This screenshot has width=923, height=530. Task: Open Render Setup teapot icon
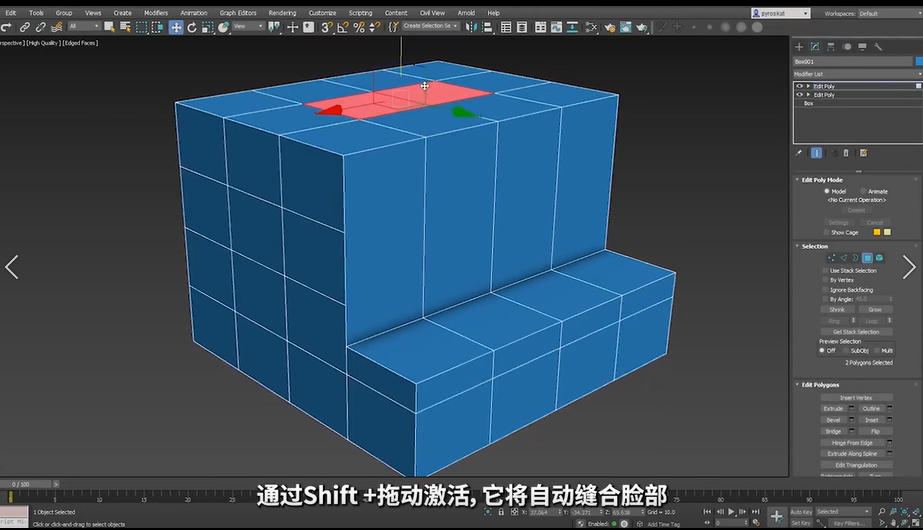click(609, 27)
